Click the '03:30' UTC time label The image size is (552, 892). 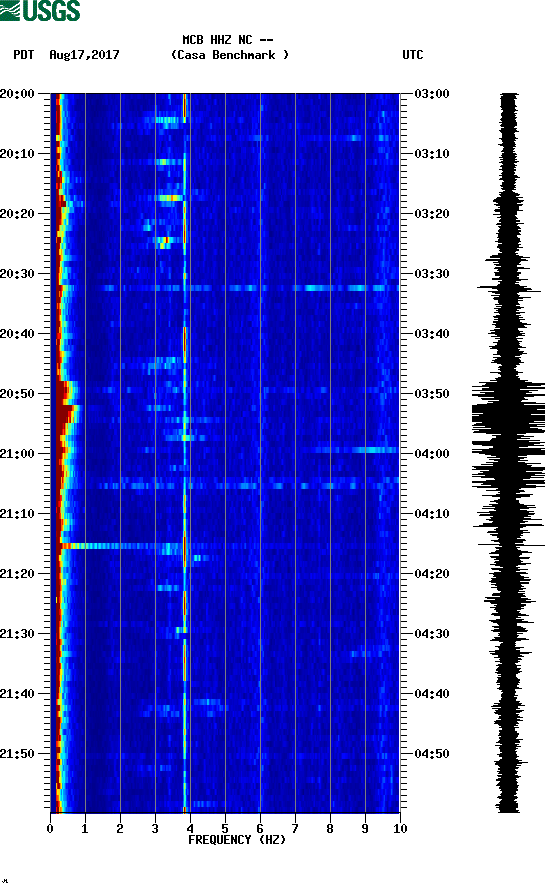432,274
